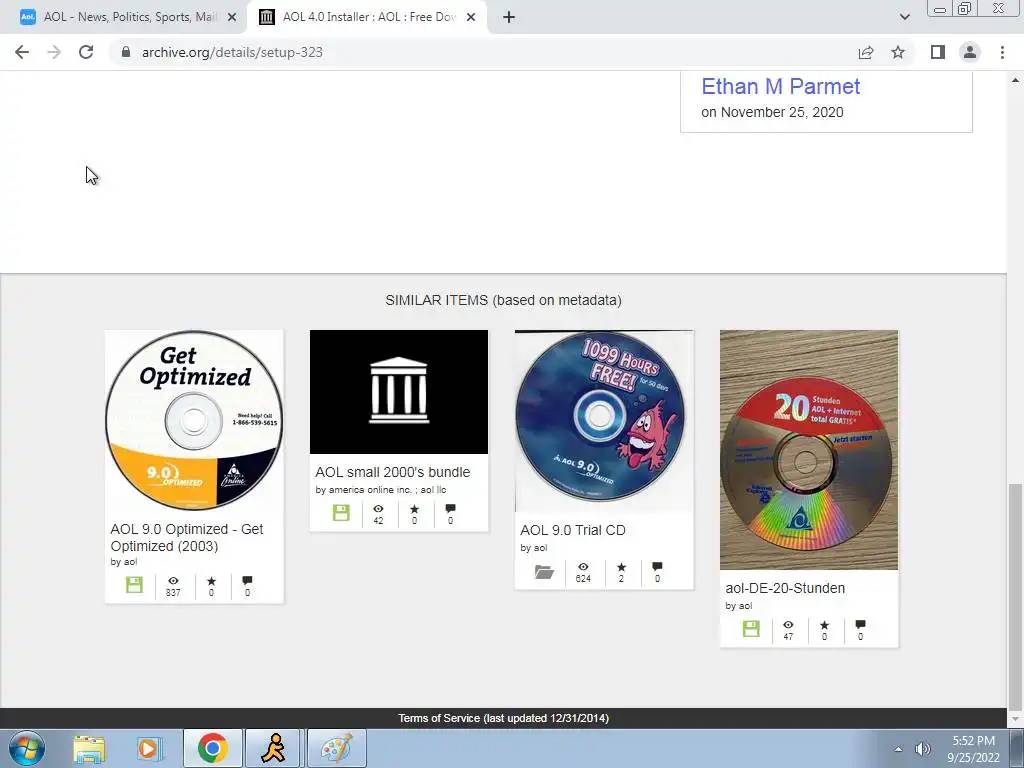The image size is (1024, 768).
Task: Open aol-DE-20-Stunden title link
Action: (785, 588)
